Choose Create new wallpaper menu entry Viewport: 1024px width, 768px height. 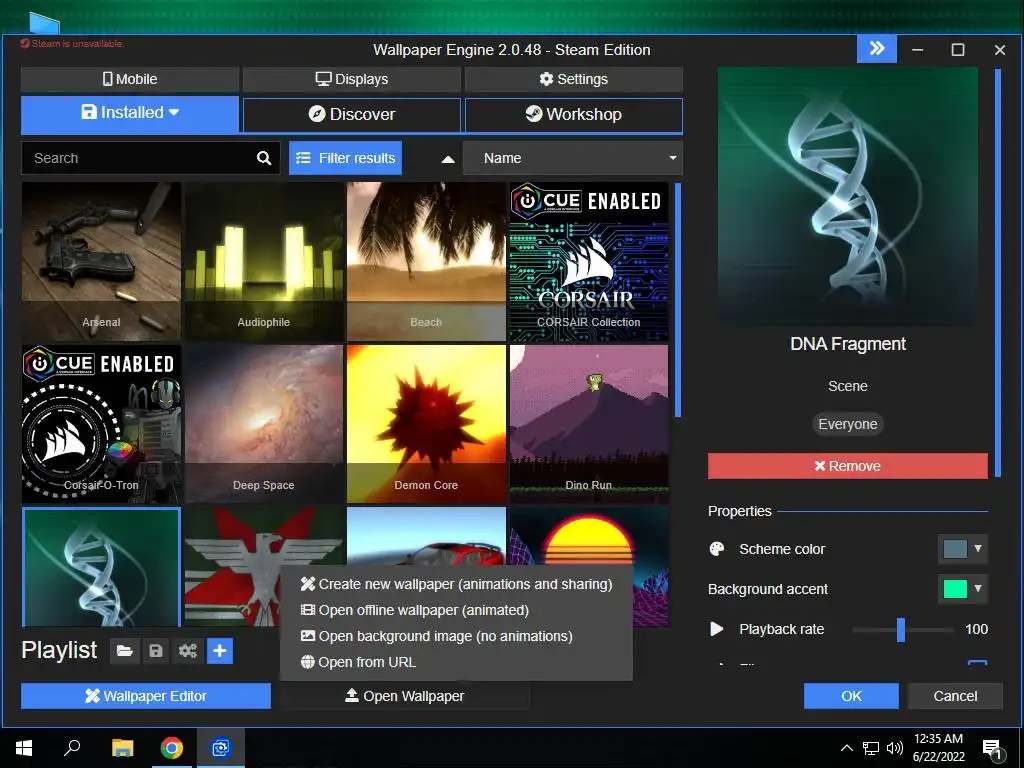pyautogui.click(x=456, y=584)
